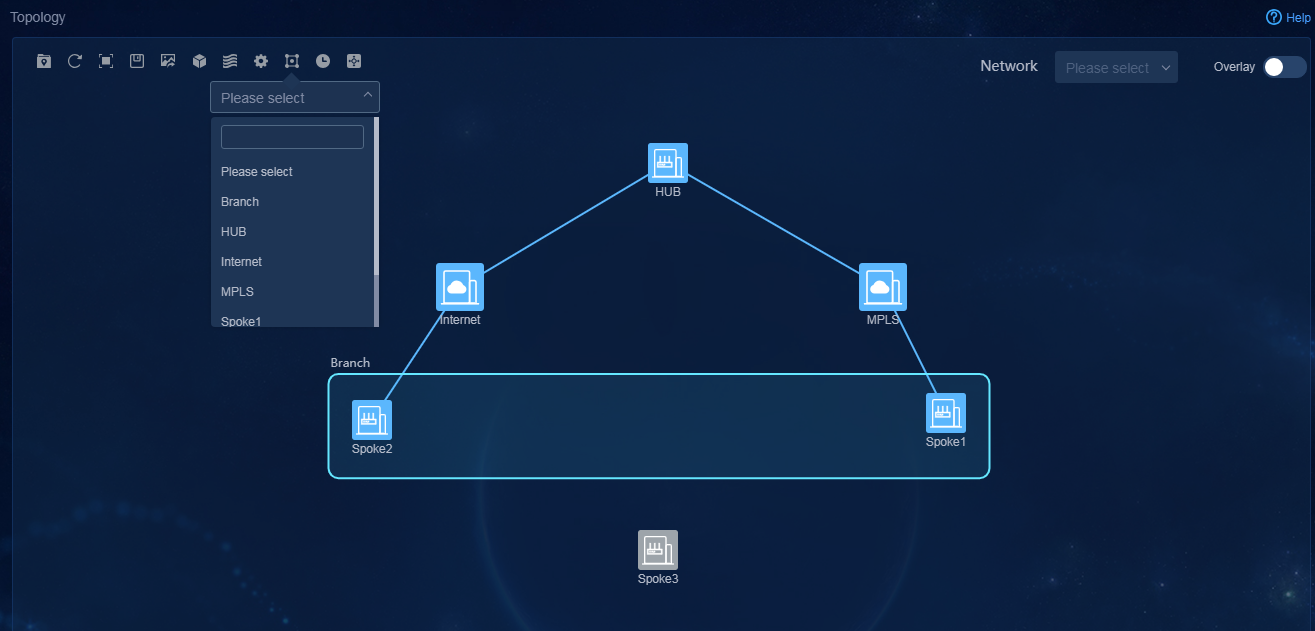Select the gray Spoke3 device node
The image size is (1315, 631).
[x=658, y=550]
